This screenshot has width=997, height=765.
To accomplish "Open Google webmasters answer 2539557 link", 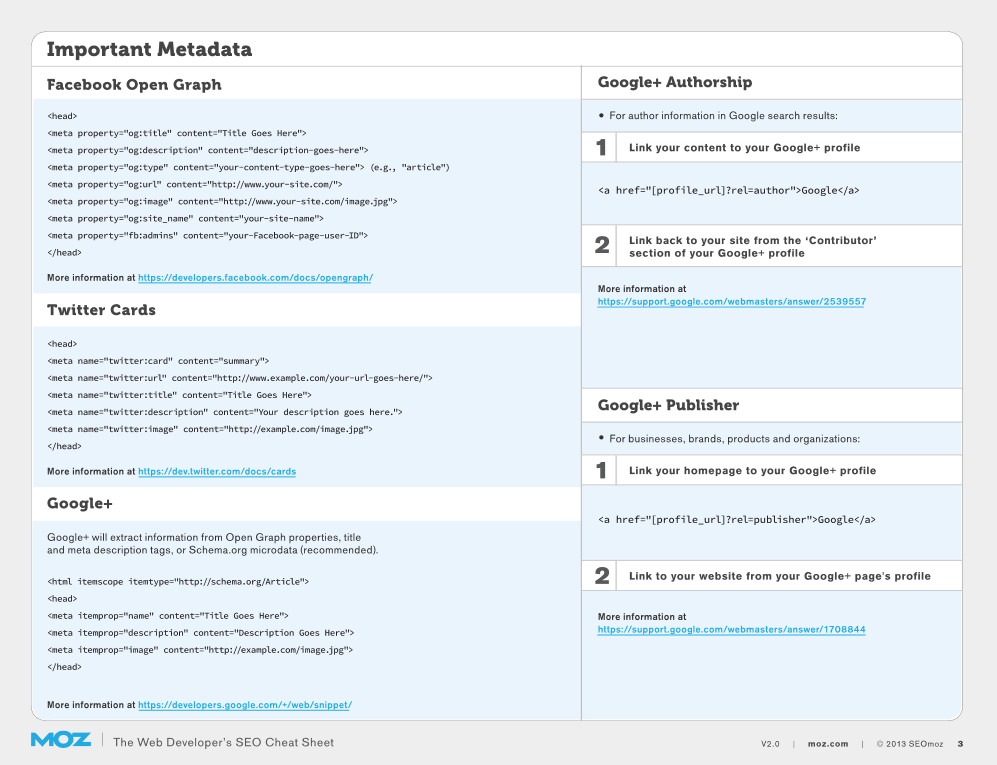I will point(732,301).
